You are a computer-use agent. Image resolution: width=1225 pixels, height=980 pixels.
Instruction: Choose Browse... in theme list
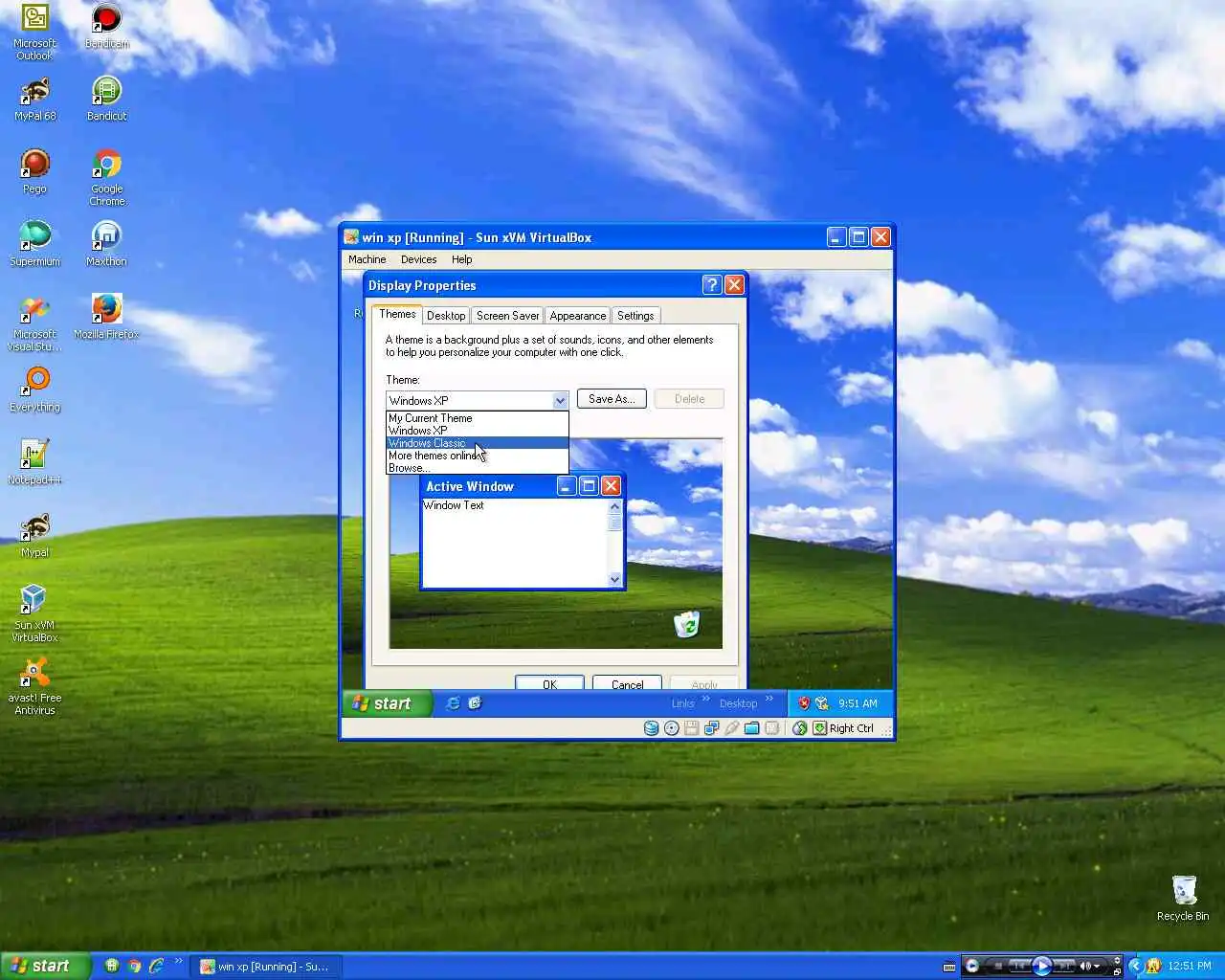point(478,468)
